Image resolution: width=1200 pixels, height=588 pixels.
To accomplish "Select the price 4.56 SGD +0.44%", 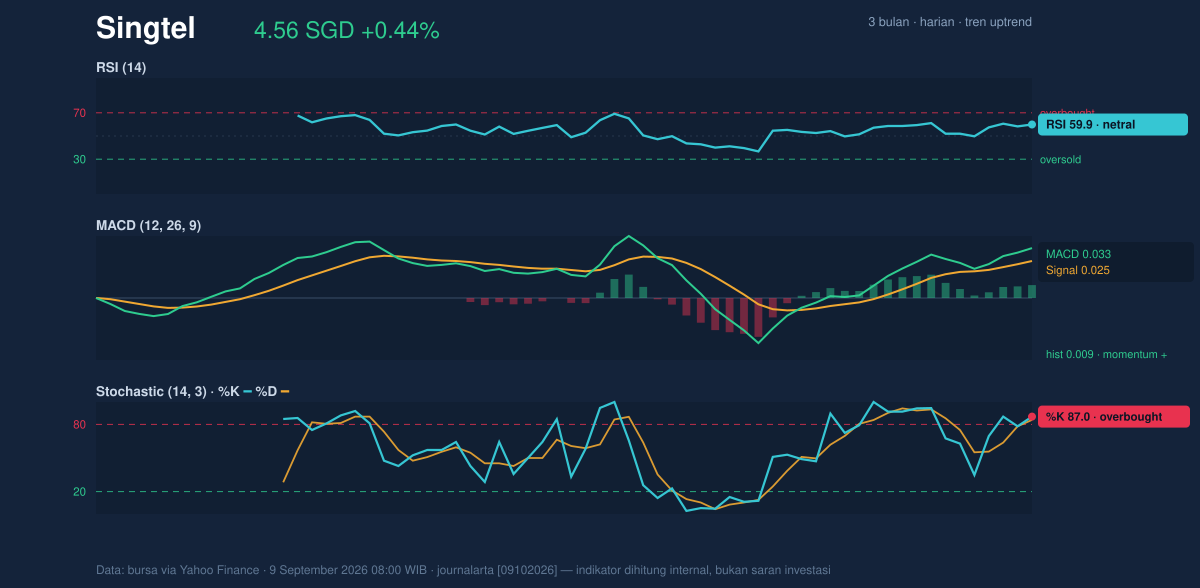I will tap(346, 31).
